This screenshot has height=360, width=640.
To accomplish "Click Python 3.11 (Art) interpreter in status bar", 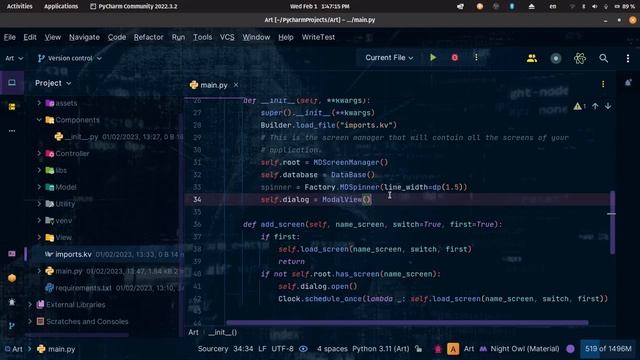I will click(380, 349).
